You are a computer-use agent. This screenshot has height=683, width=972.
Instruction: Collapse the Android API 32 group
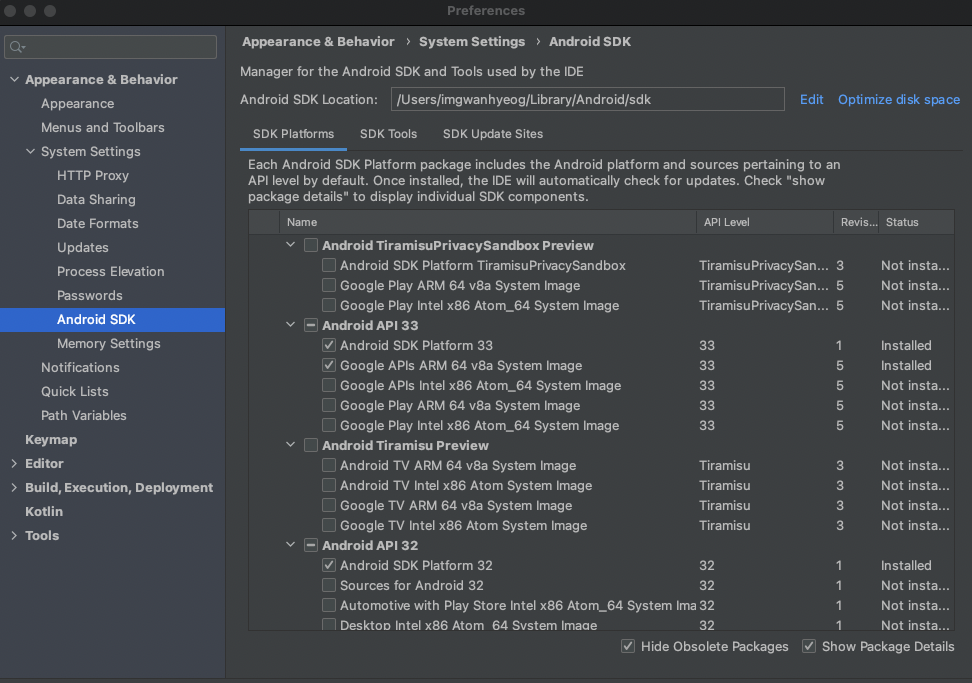[290, 545]
